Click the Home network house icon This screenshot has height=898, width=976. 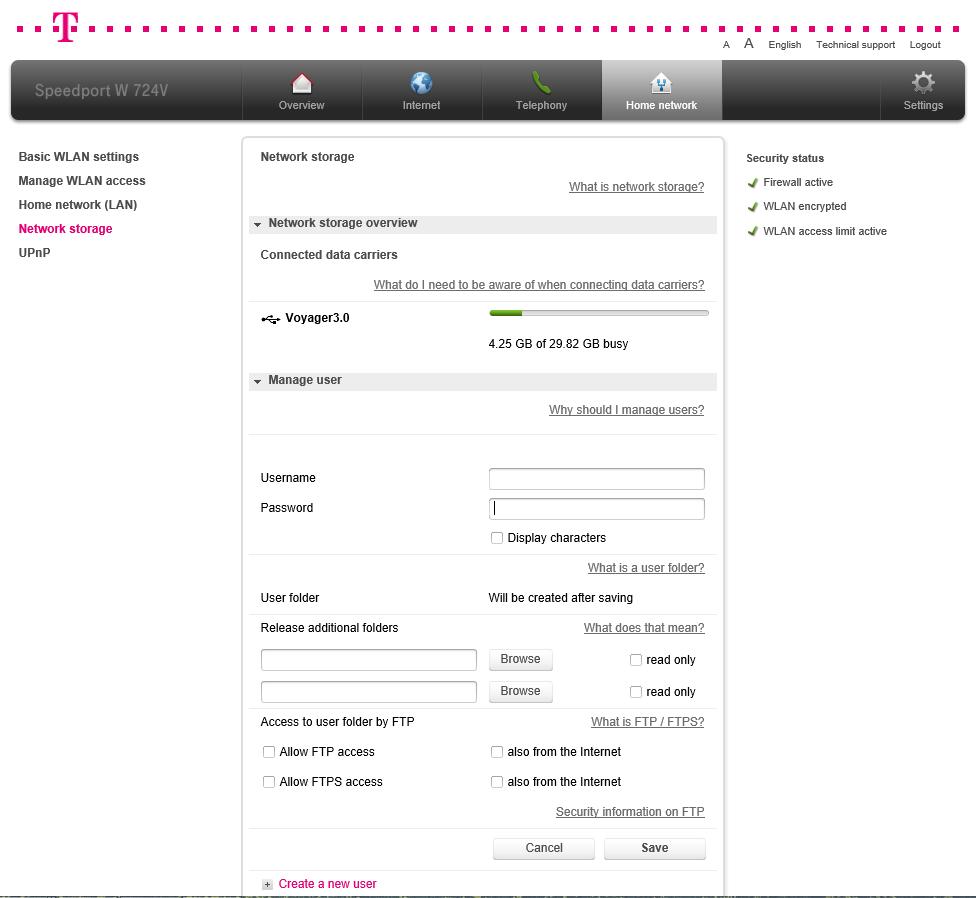point(661,83)
